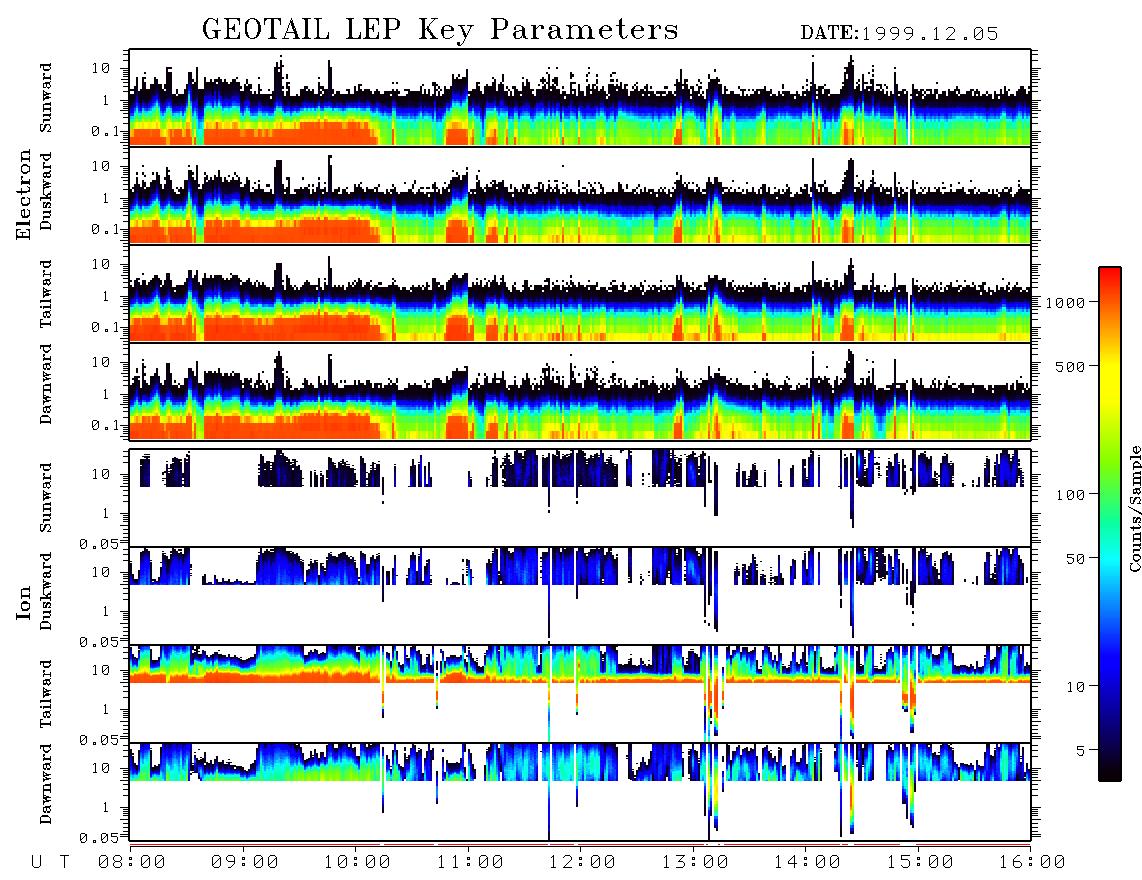1142x880 pixels.
Task: Click the "09:00" time tick label
Action: tap(245, 862)
